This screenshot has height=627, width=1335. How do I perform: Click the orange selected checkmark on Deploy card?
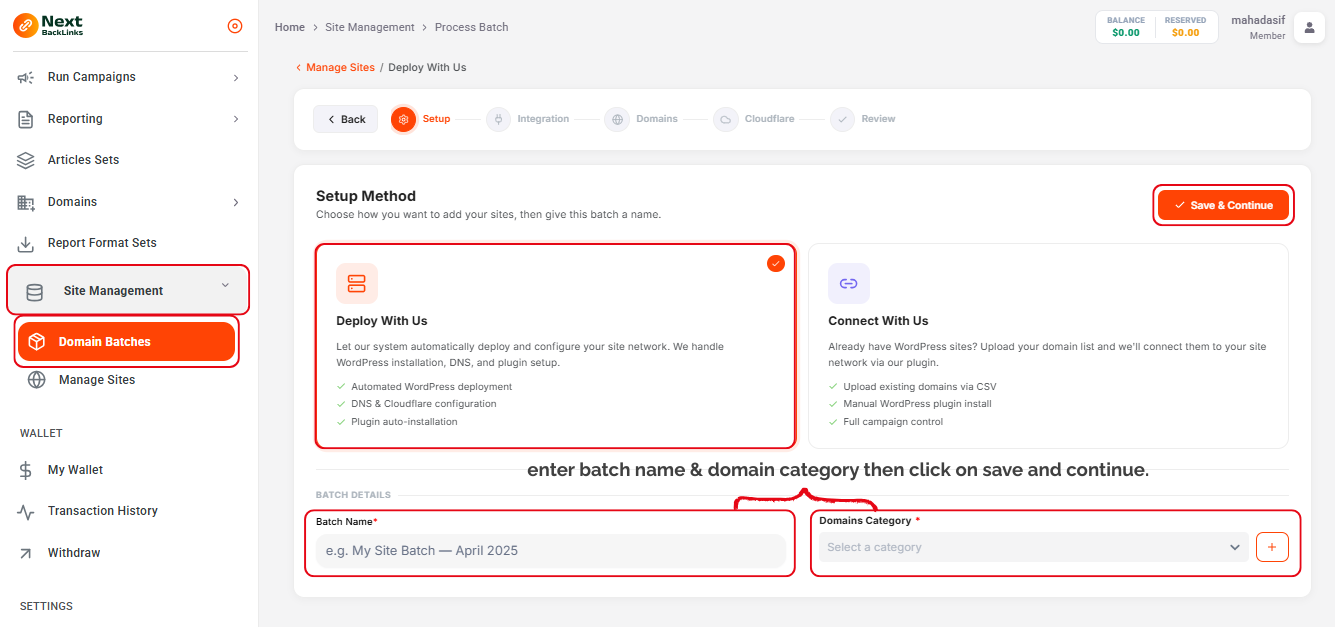pyautogui.click(x=776, y=263)
